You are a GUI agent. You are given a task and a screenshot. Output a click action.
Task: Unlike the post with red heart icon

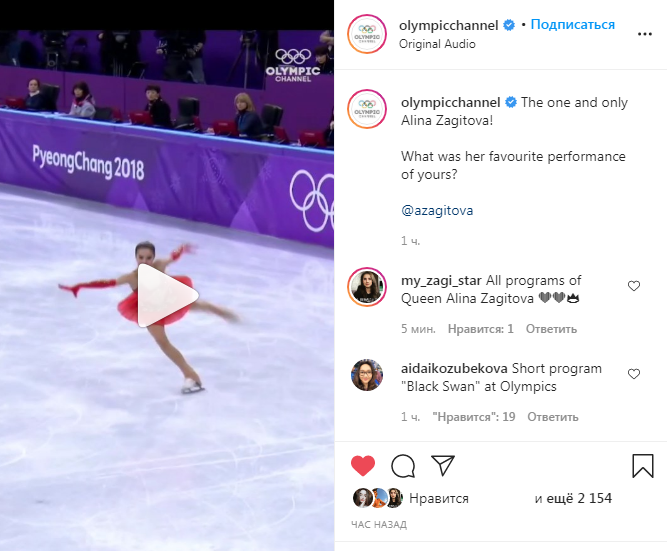[x=363, y=465]
